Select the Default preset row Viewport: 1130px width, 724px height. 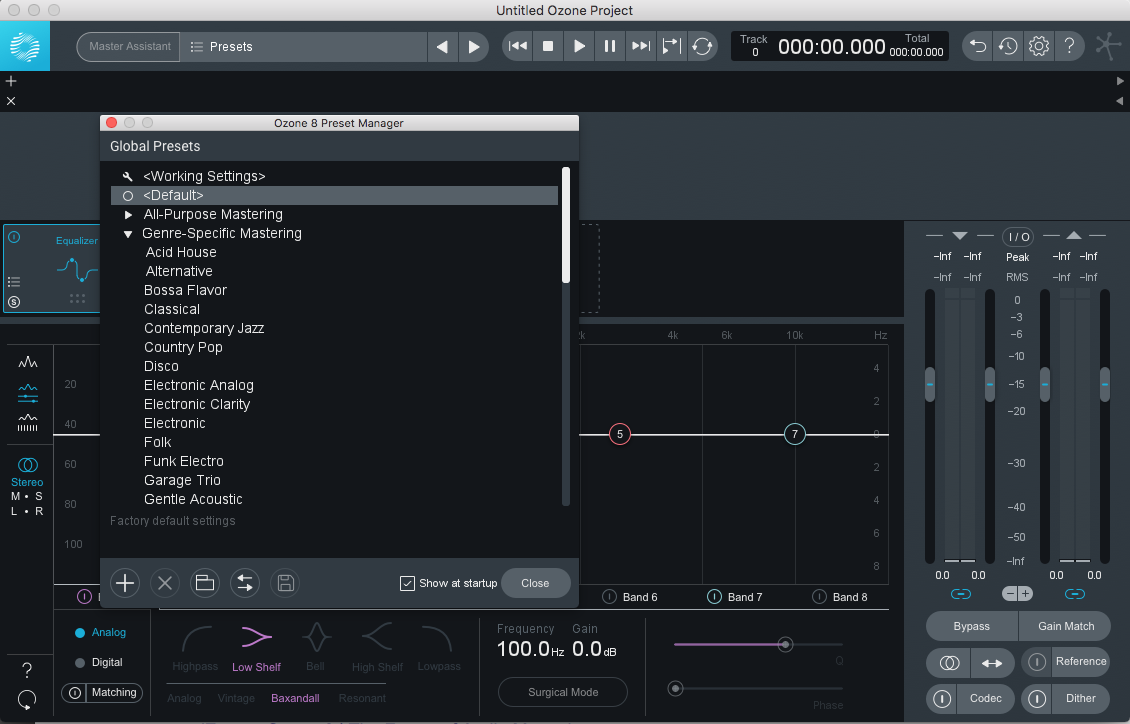coord(334,195)
